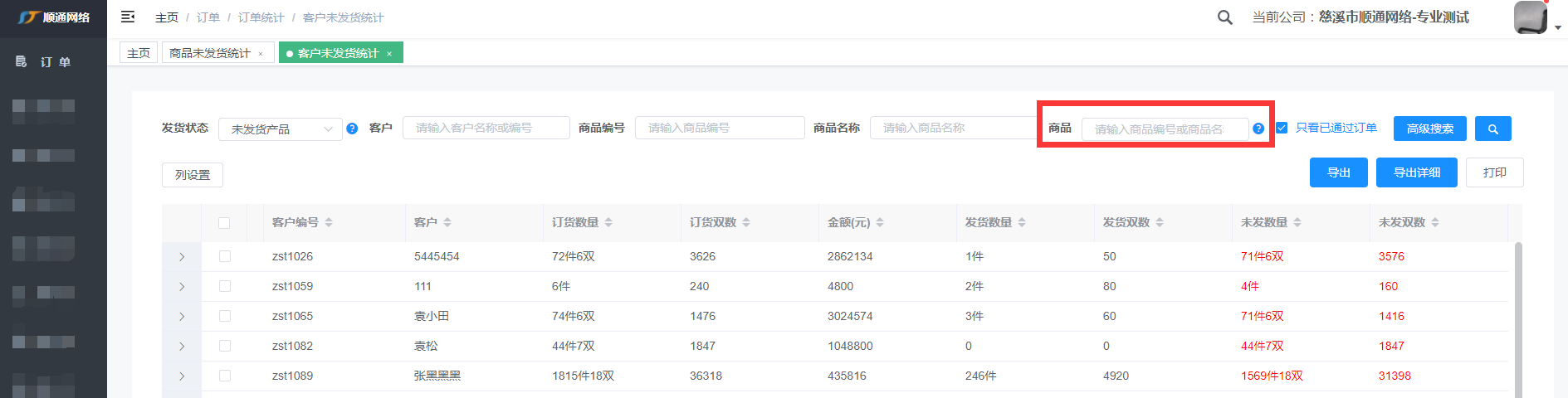Image resolution: width=1568 pixels, height=398 pixels.
Task: Expand the row for customer zst1089
Action: [182, 376]
